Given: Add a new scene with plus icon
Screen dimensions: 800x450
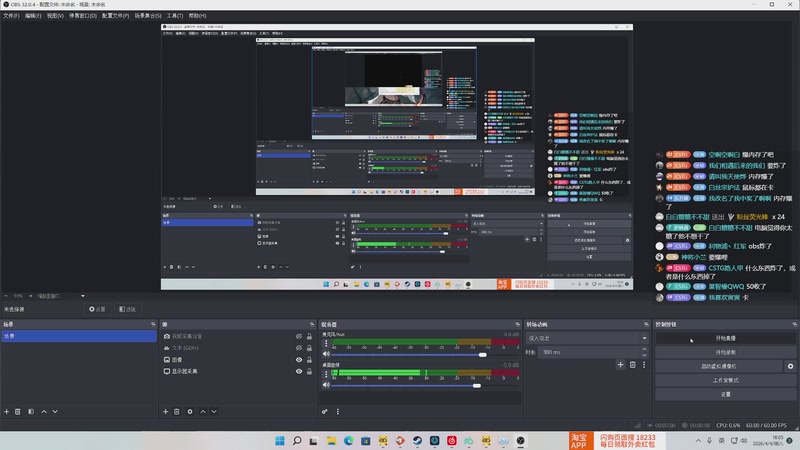Looking at the screenshot, I should point(7,412).
